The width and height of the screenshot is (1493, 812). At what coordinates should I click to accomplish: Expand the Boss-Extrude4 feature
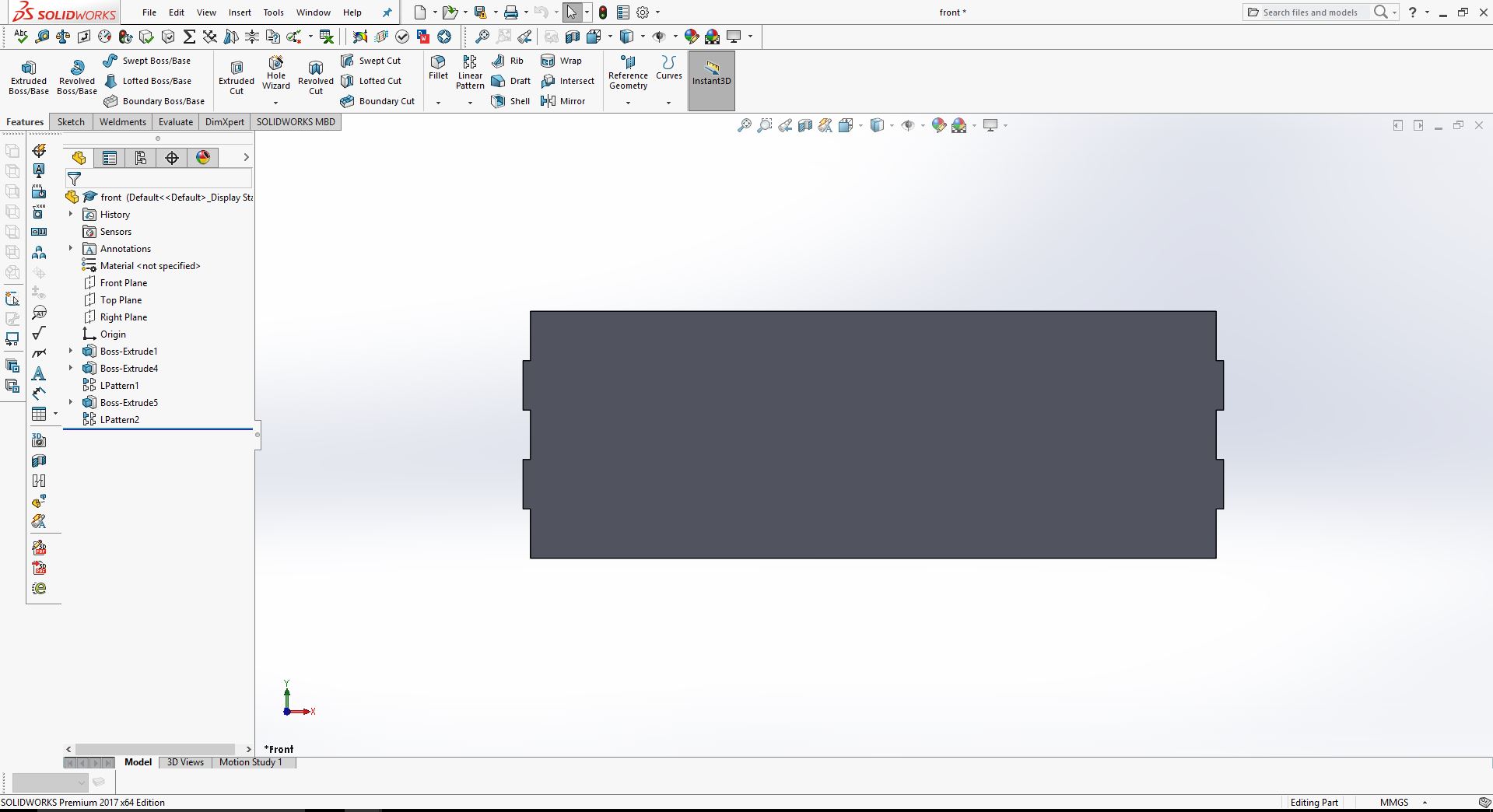tap(71, 368)
